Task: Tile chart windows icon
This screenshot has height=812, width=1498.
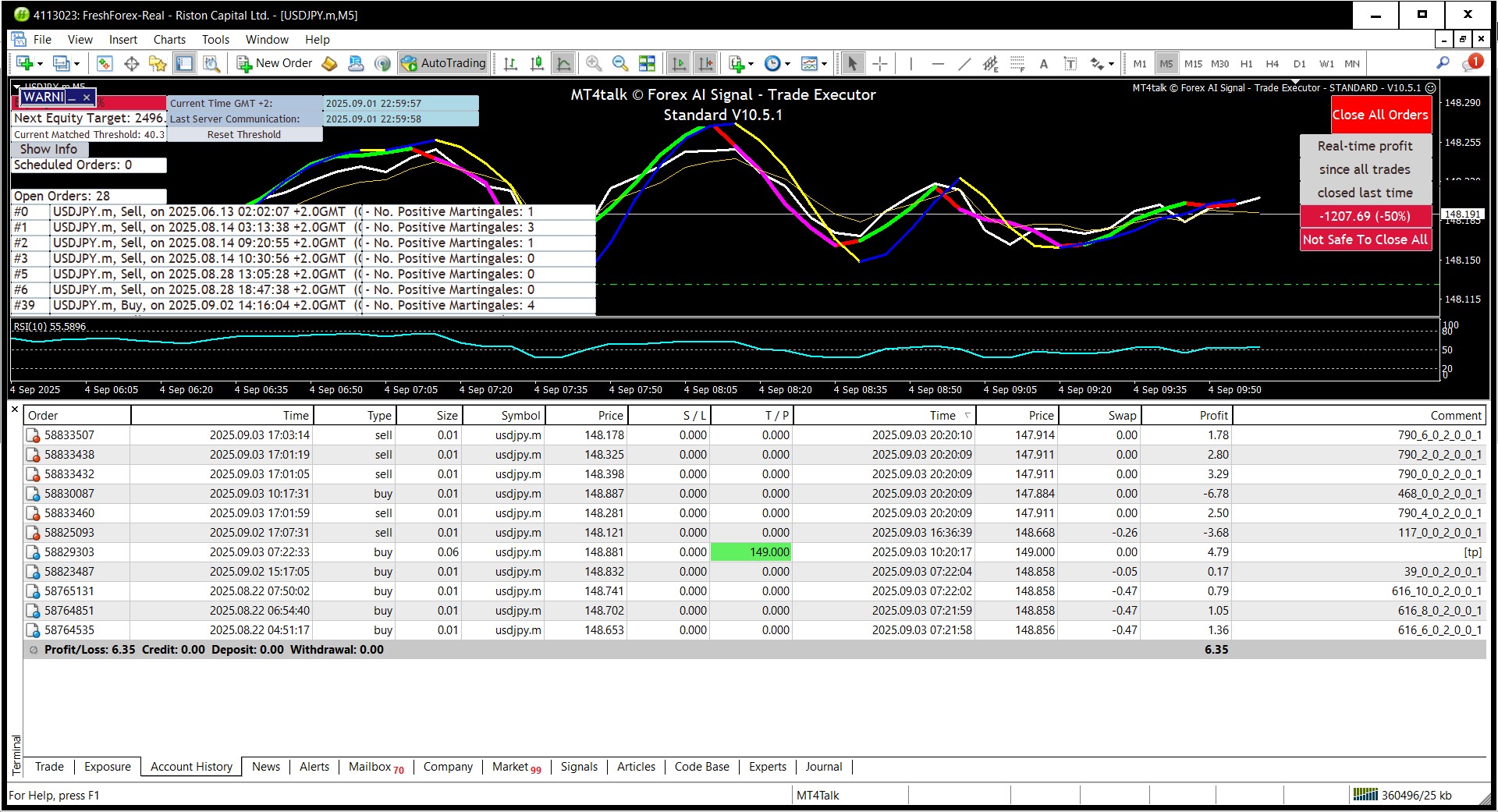Action: pos(647,64)
